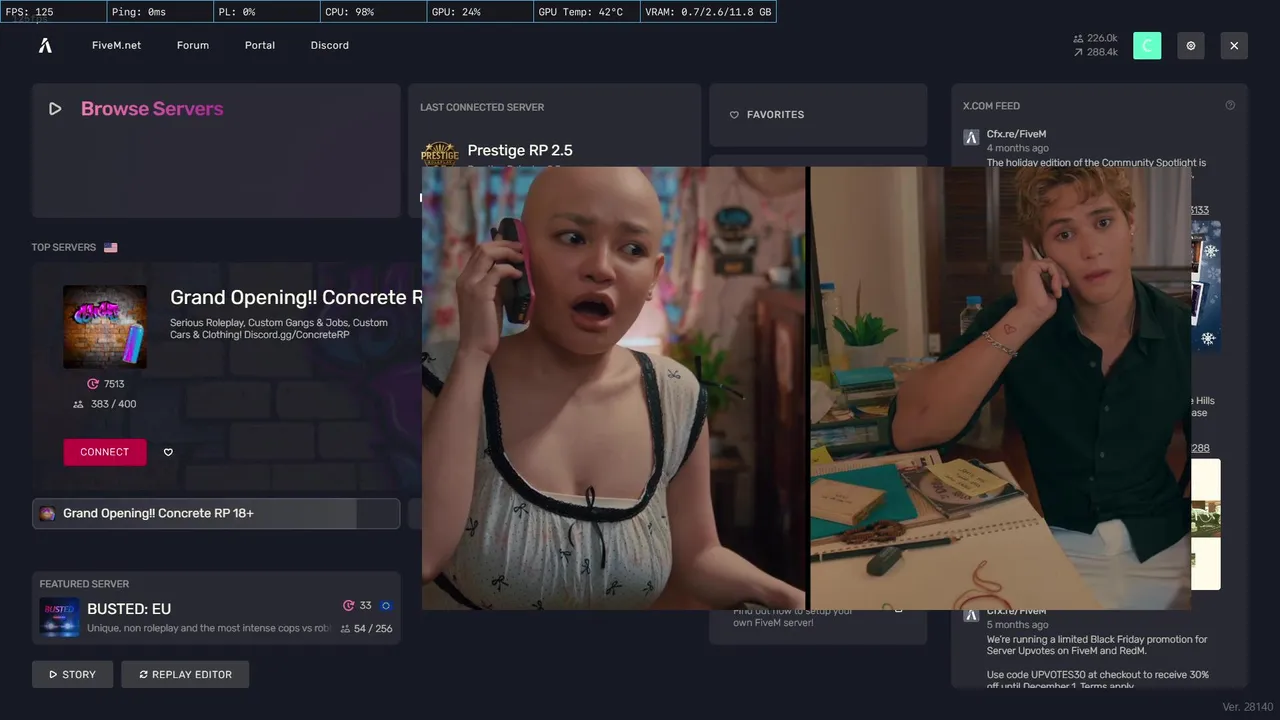Click the 'setup your own FiveM server' text
Viewport: 1280px width, 720px height.
coord(793,617)
